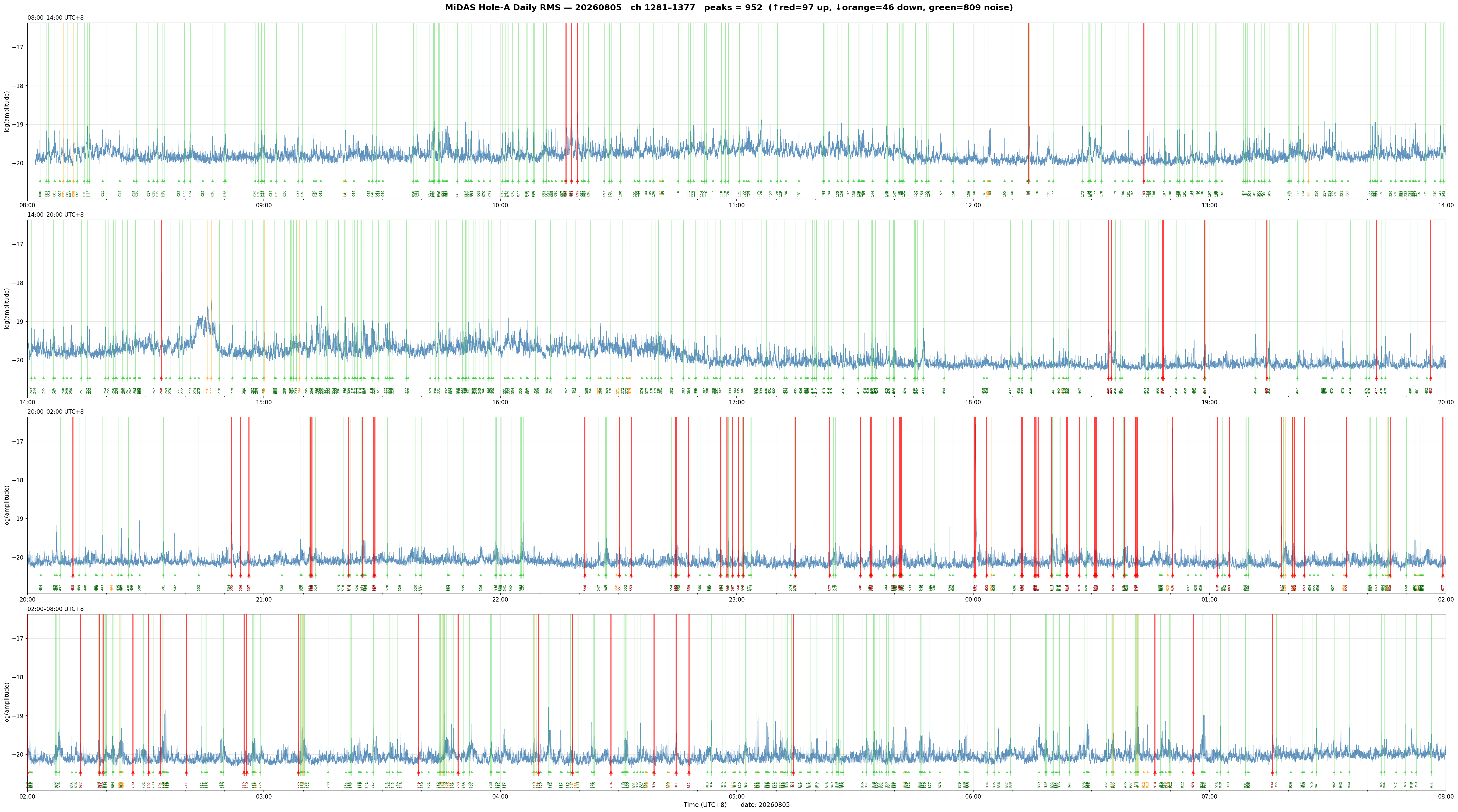Click the 'Time (UTC+8) — date: 20260805' axis label

(736, 805)
